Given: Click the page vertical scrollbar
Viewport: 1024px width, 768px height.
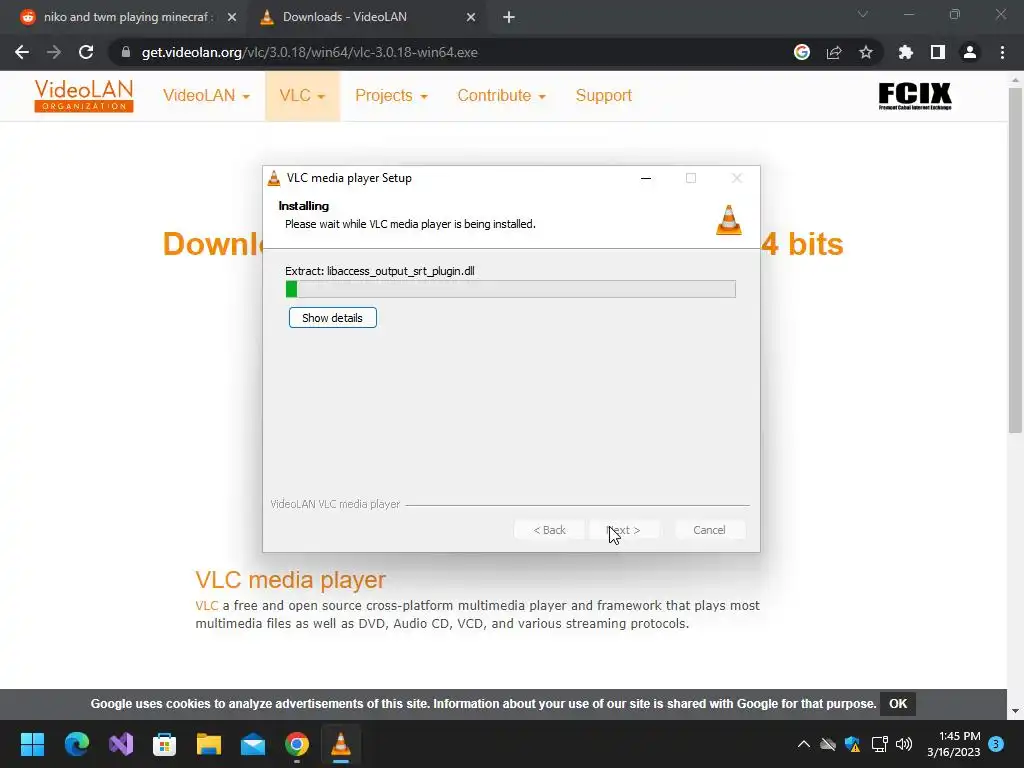Looking at the screenshot, I should (1015, 260).
